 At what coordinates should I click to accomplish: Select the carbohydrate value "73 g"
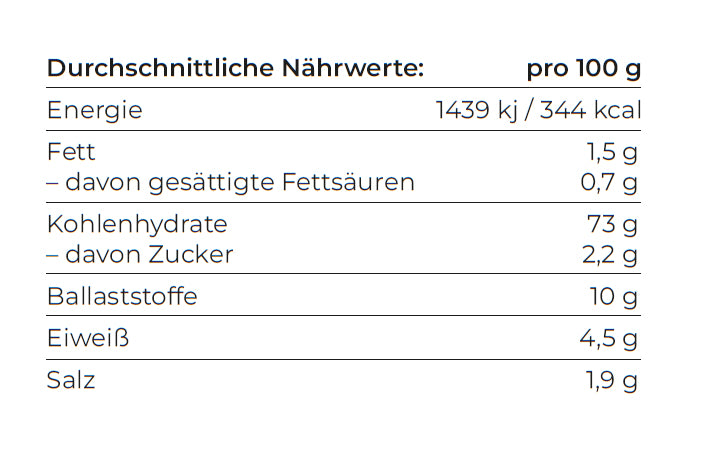coord(615,224)
